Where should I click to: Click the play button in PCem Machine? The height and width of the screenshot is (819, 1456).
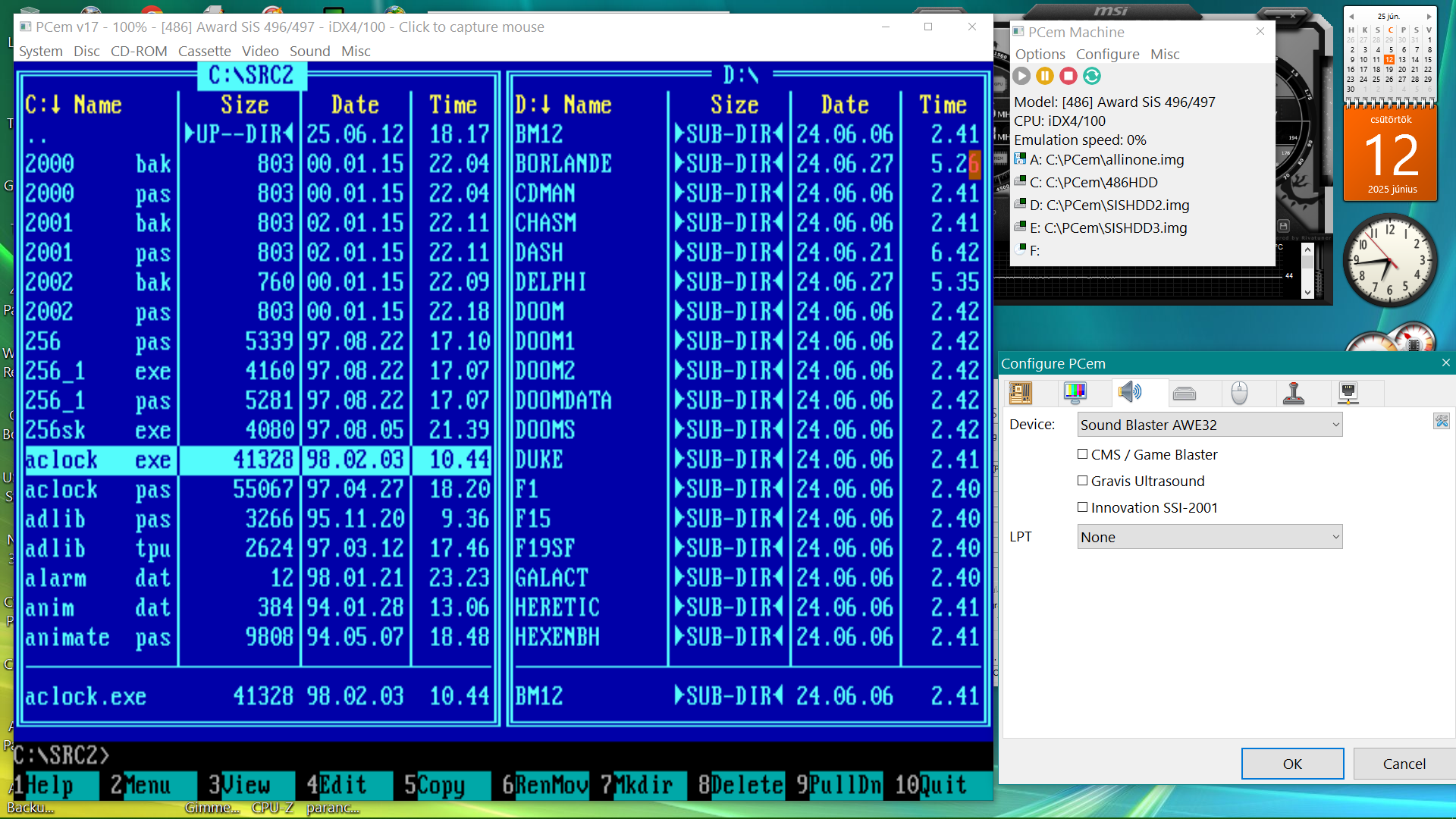[1021, 76]
